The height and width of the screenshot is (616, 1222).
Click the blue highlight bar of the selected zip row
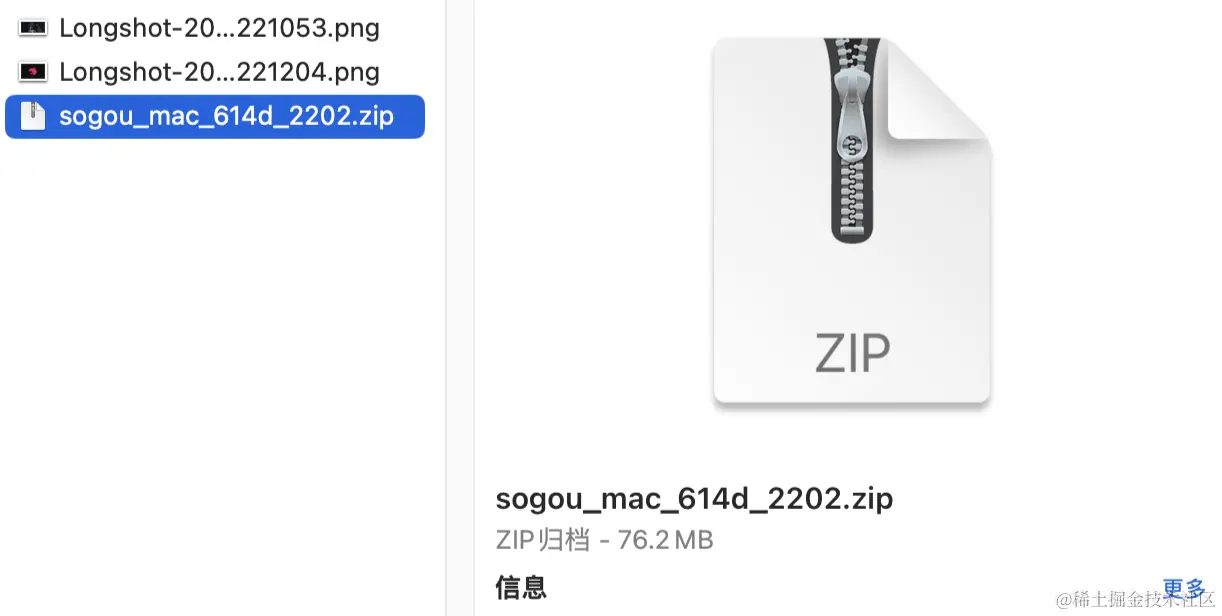tap(215, 116)
